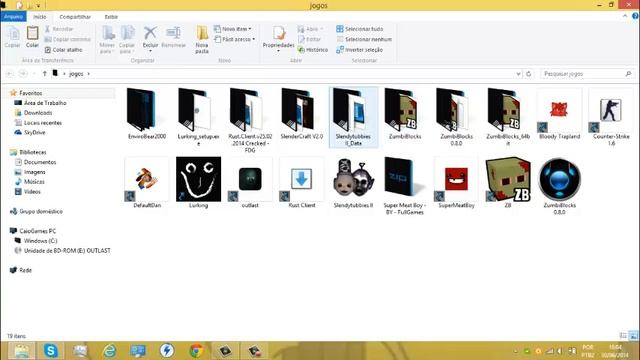Open Área de Trabalho in Favoritos
640x360 pixels.
pos(40,103)
